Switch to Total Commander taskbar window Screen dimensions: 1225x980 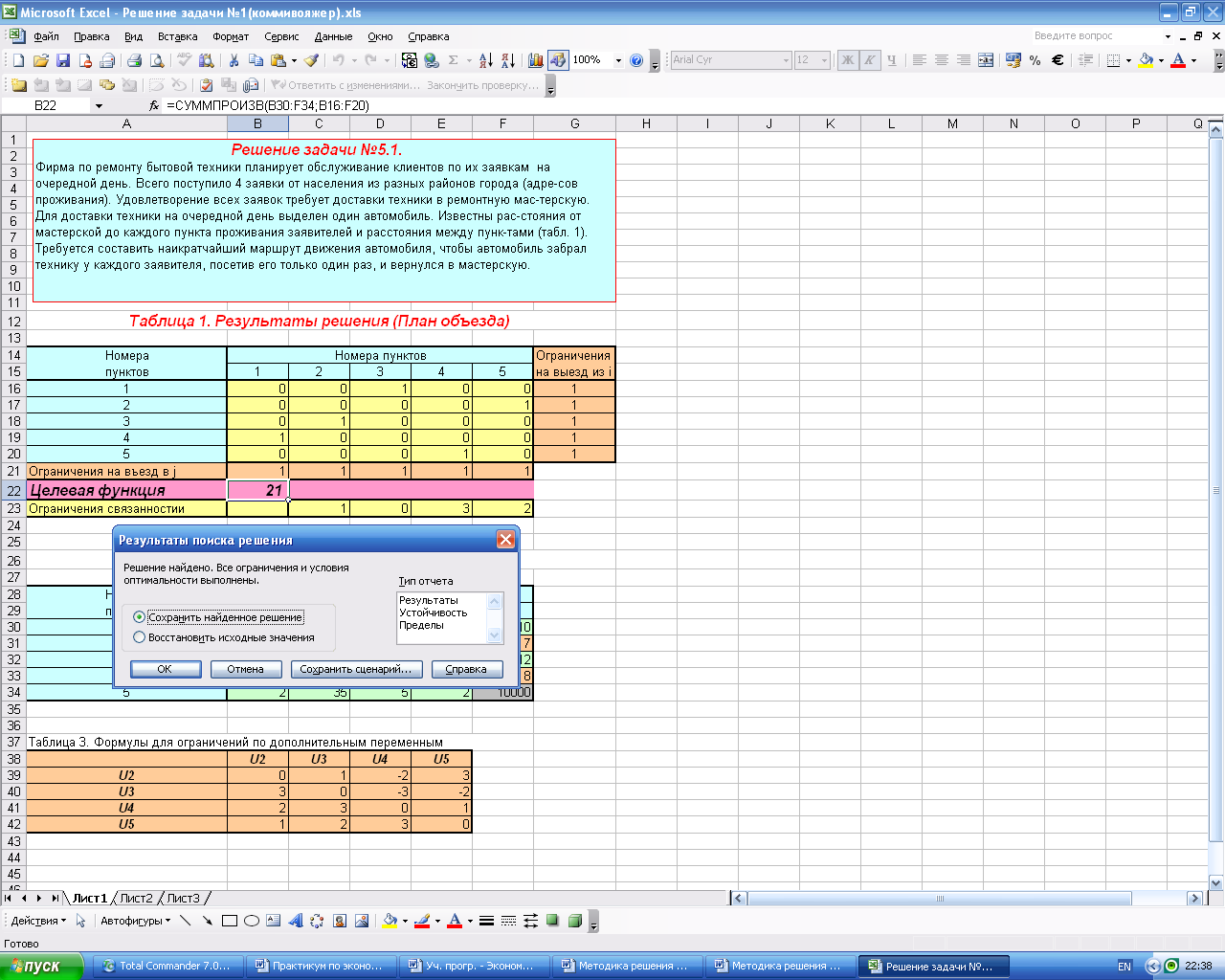pos(167,966)
